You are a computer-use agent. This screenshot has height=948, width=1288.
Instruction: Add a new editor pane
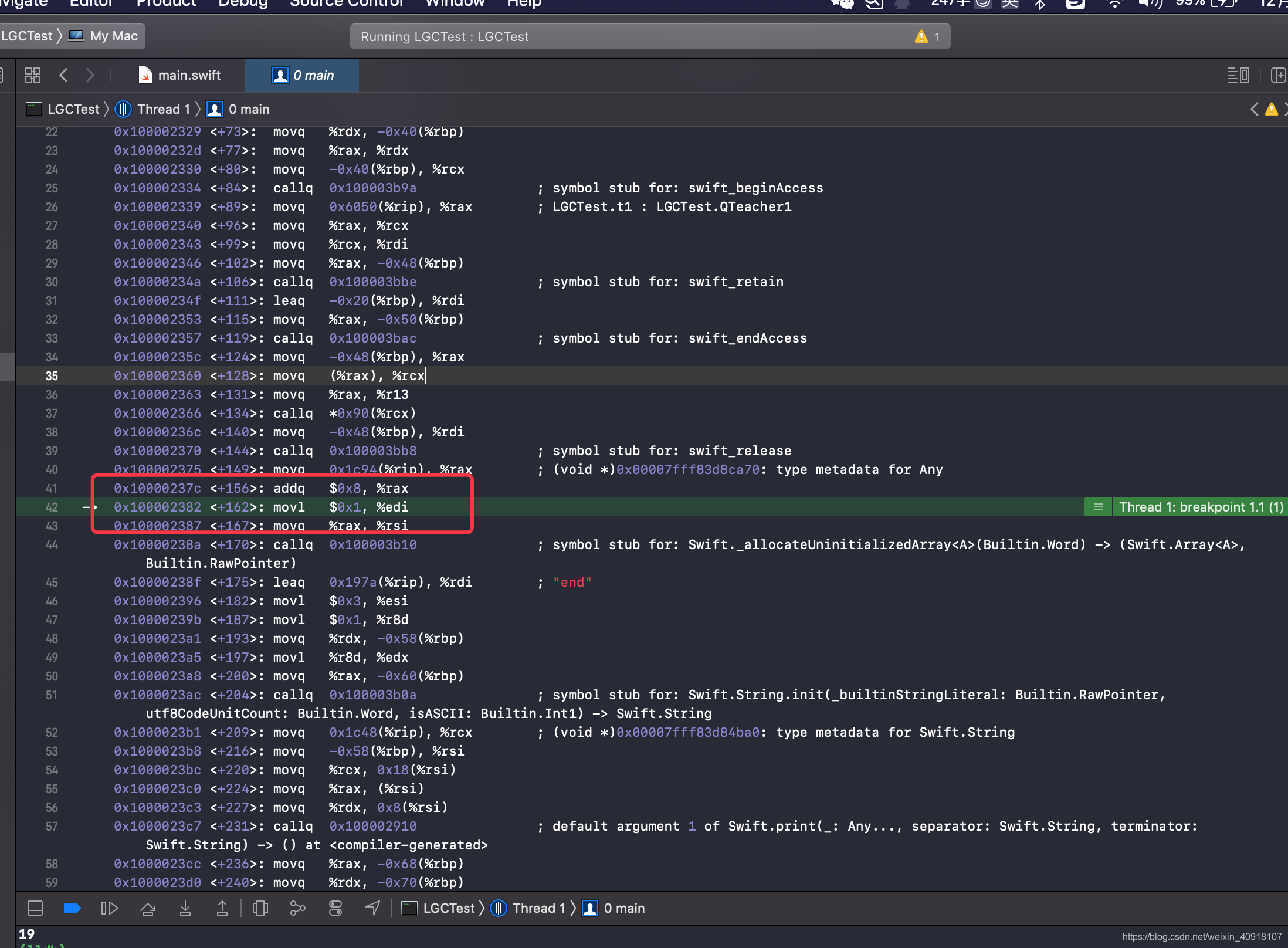coord(1277,75)
